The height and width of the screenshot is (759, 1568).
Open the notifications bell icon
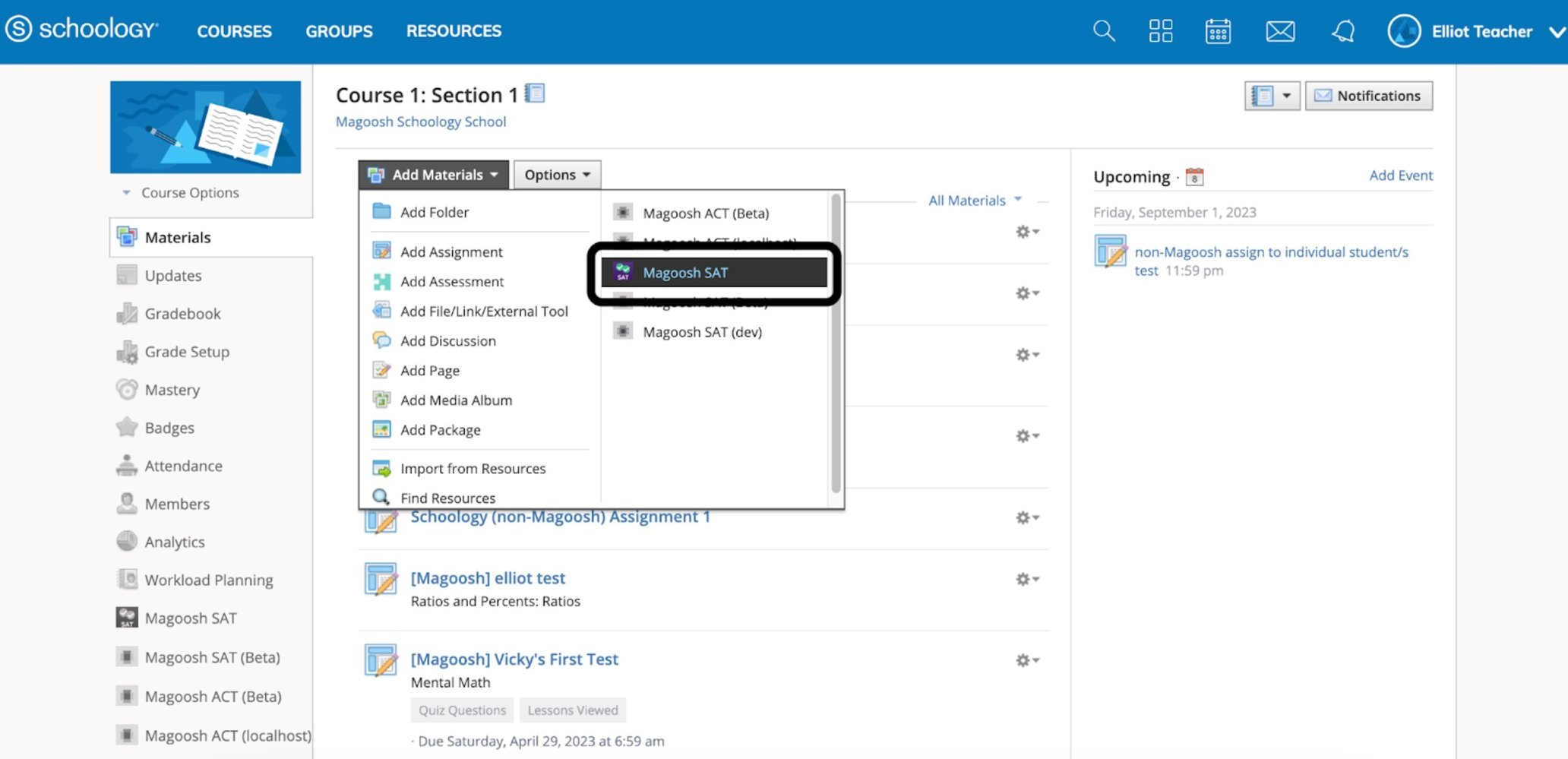1343,31
